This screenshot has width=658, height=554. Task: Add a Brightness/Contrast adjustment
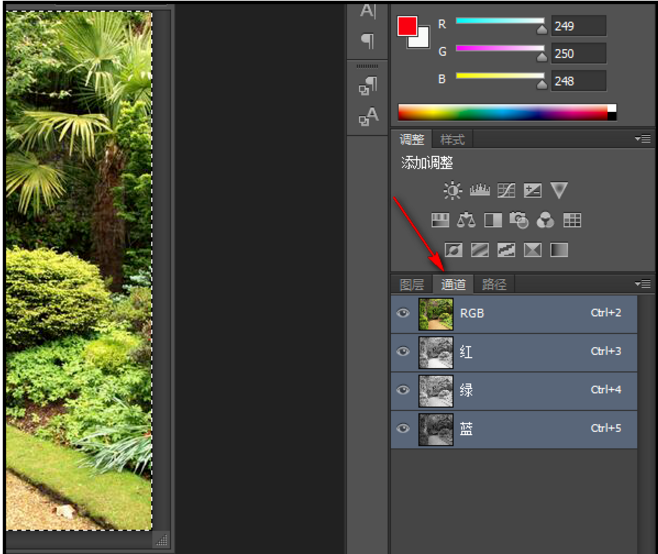pos(453,191)
